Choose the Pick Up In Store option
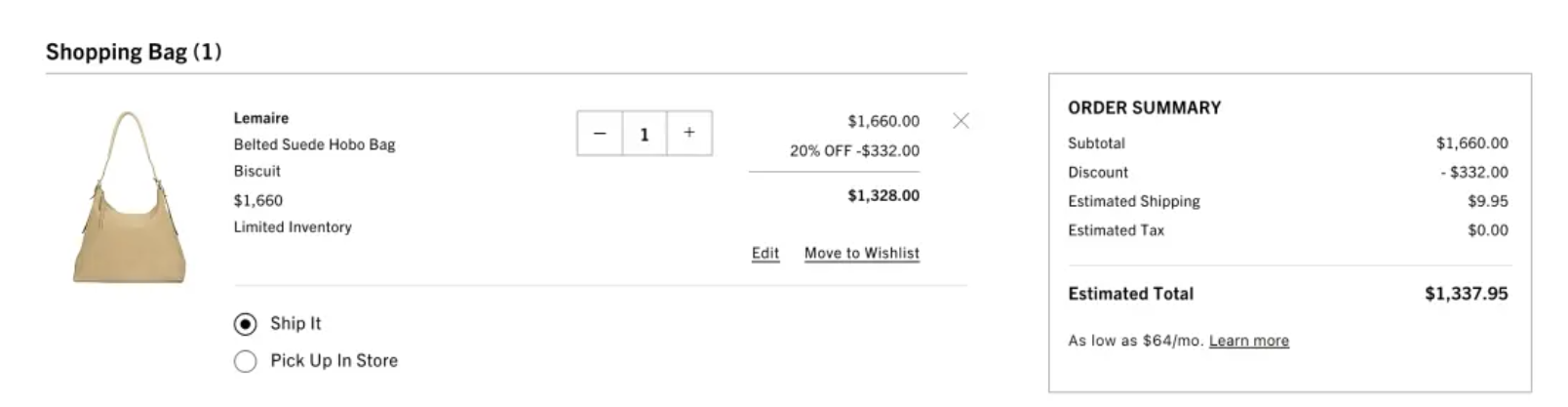This screenshot has width=1568, height=407. coord(246,361)
